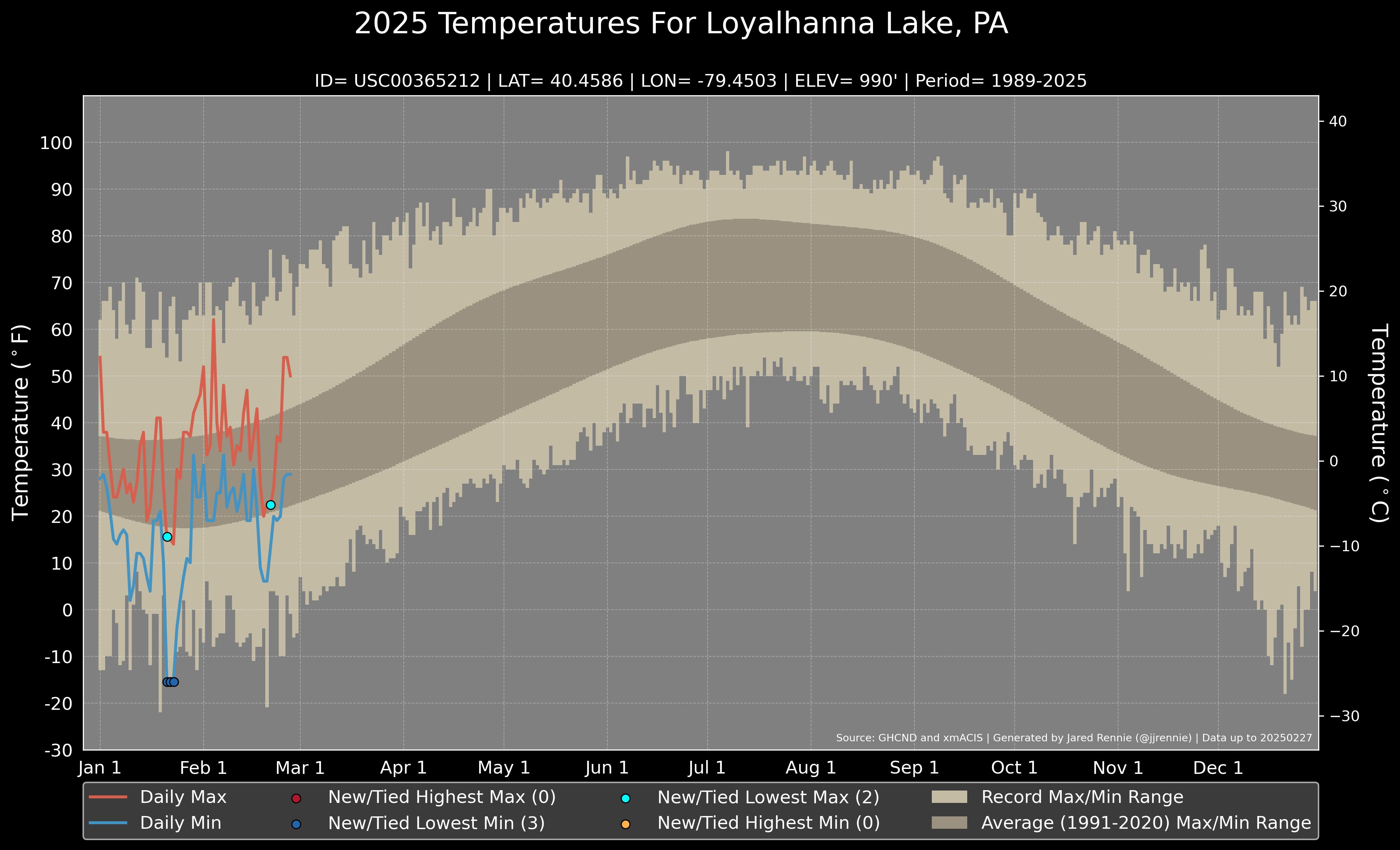Click 'New/Tied Lowest Max (2)' legend text
Viewport: 1400px width, 850px height.
pyautogui.click(x=768, y=797)
